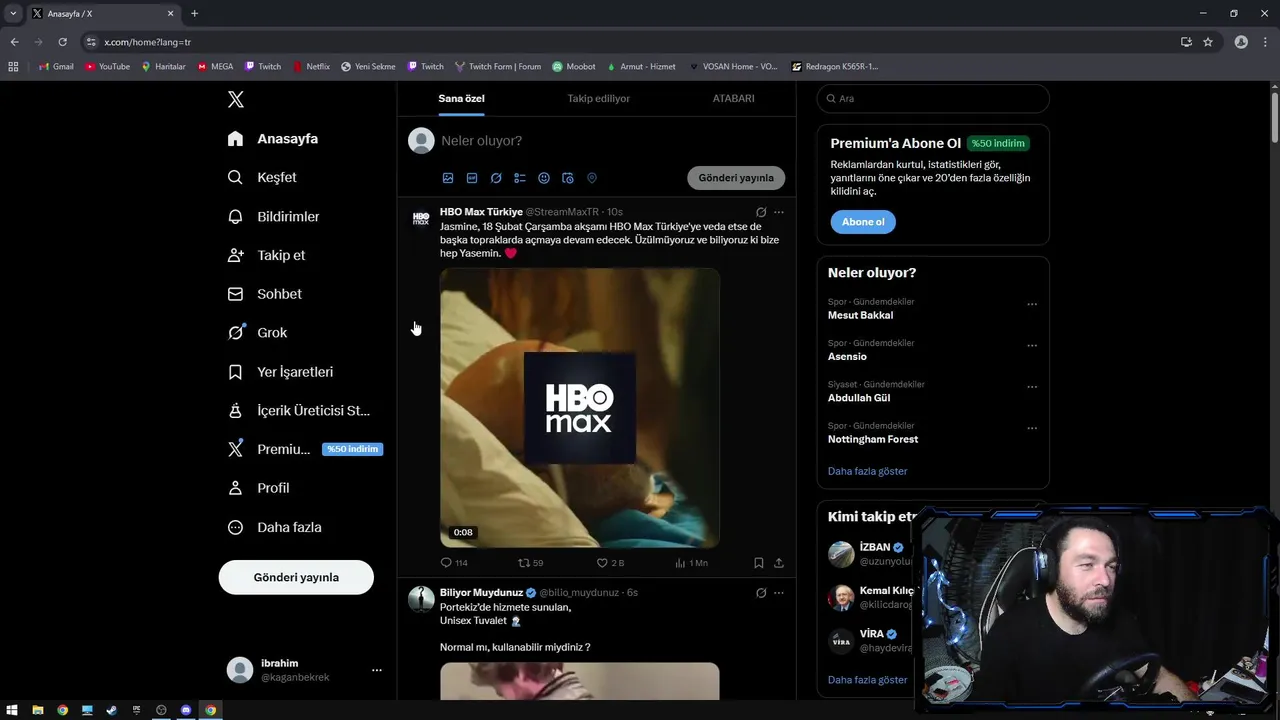The width and height of the screenshot is (1280, 720).
Task: Open options for Asensio trend
Action: (x=1032, y=346)
